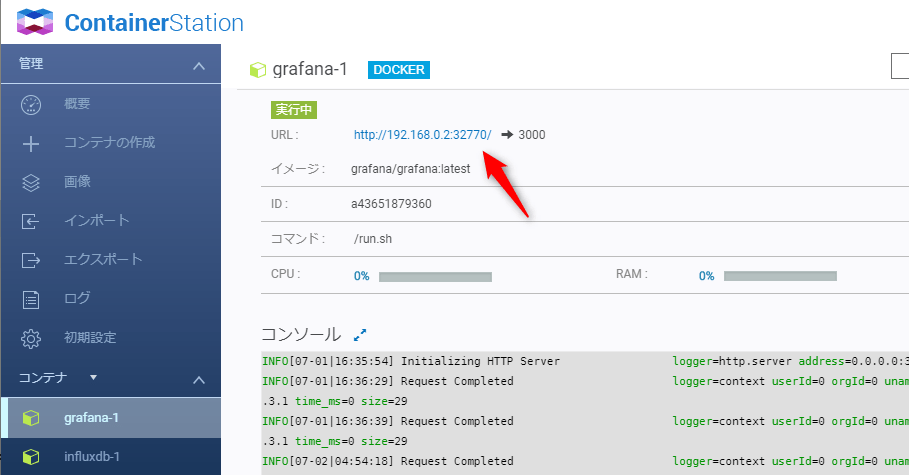The image size is (909, 475).
Task: Click the コンソール heading
Action: point(301,335)
